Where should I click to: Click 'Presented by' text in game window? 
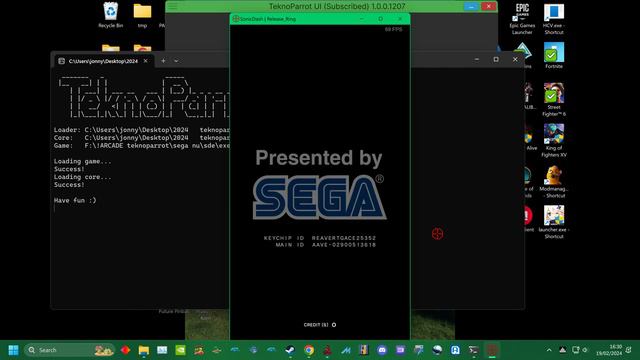click(x=319, y=158)
